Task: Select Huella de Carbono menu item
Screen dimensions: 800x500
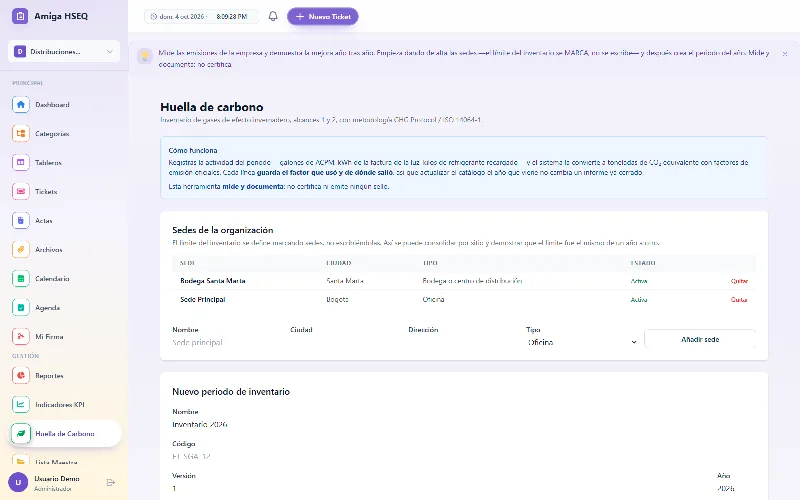Action: tap(65, 434)
